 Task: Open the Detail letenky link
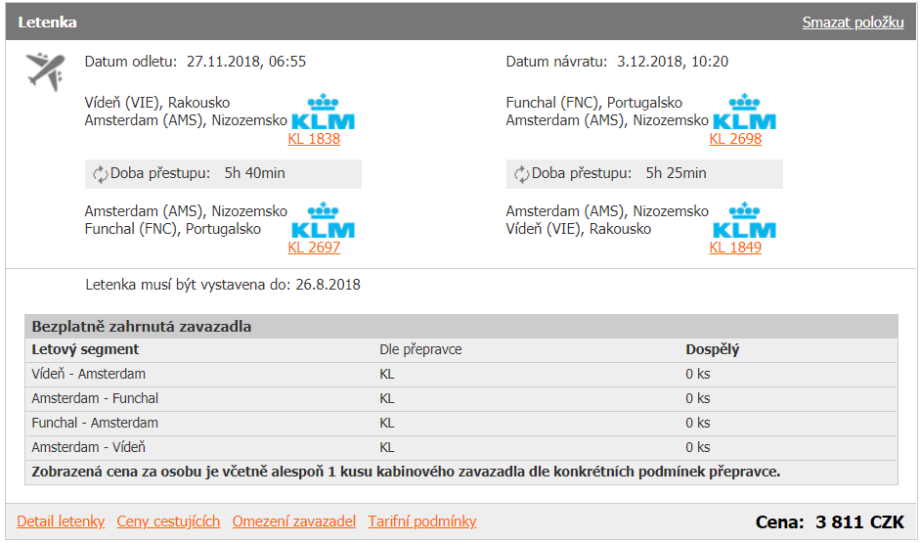coord(61,521)
